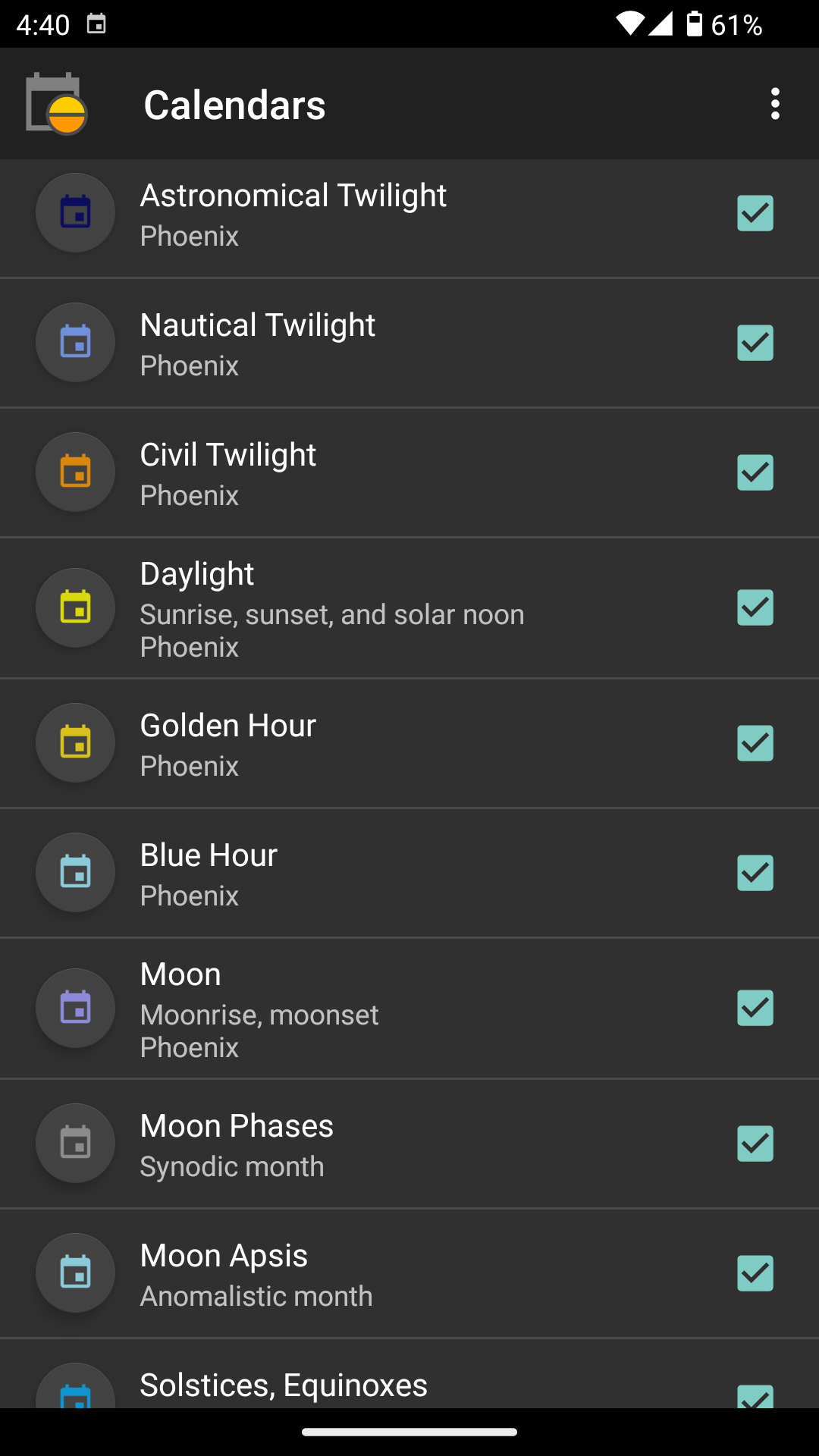This screenshot has width=819, height=1456.
Task: Tap the orange Civil Twilight calendar icon
Action: point(76,472)
